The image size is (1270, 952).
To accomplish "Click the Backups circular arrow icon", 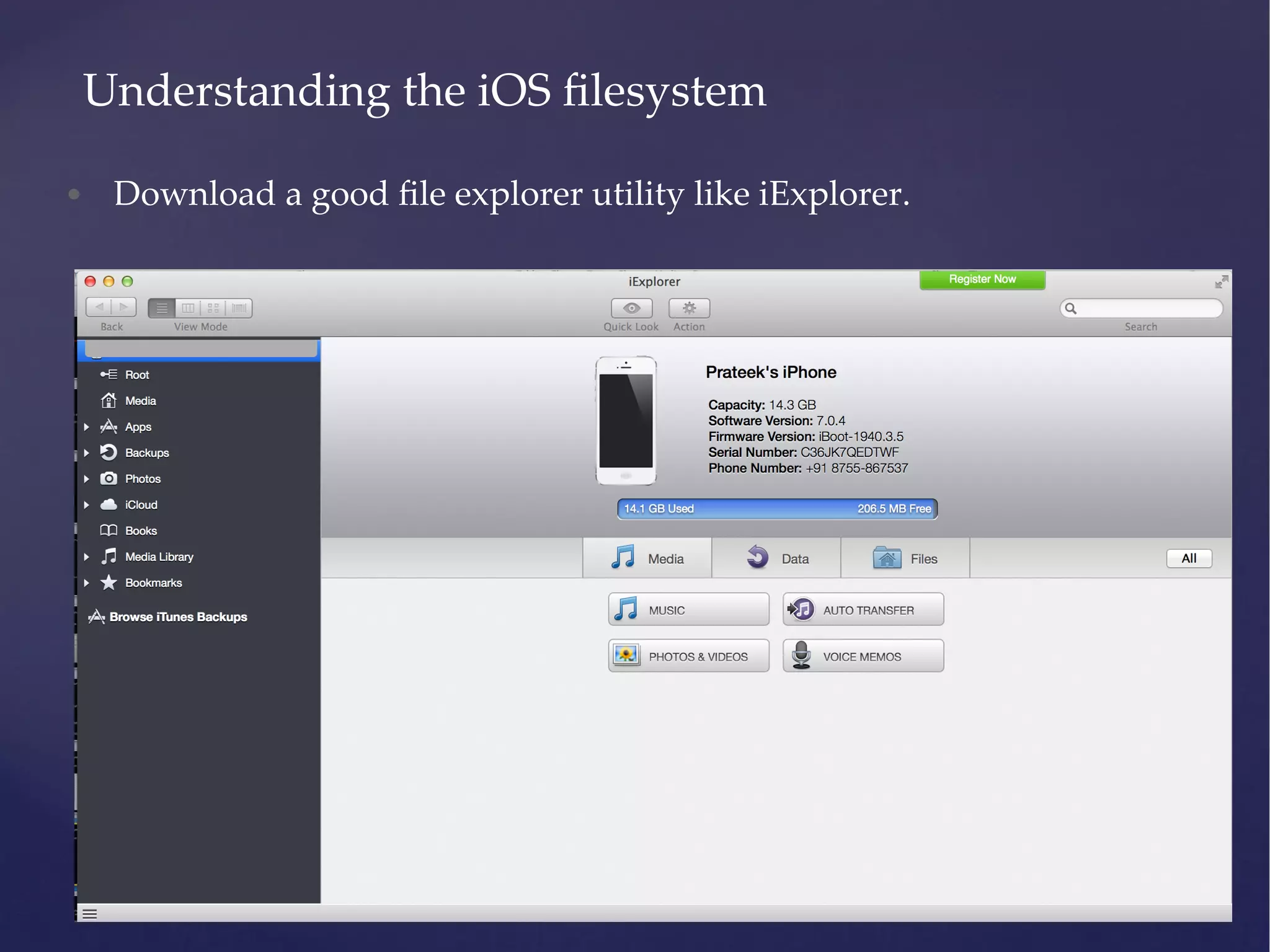I will [x=109, y=452].
